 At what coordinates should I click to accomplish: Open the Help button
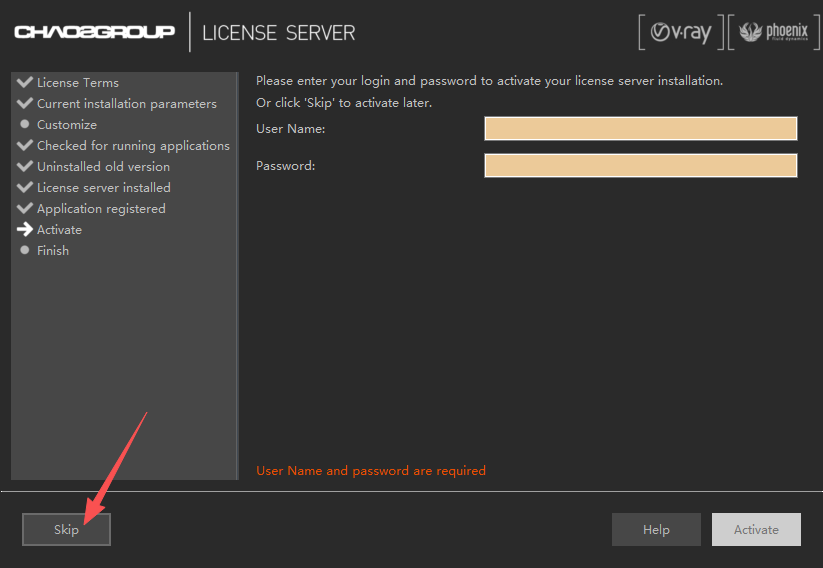coord(656,529)
